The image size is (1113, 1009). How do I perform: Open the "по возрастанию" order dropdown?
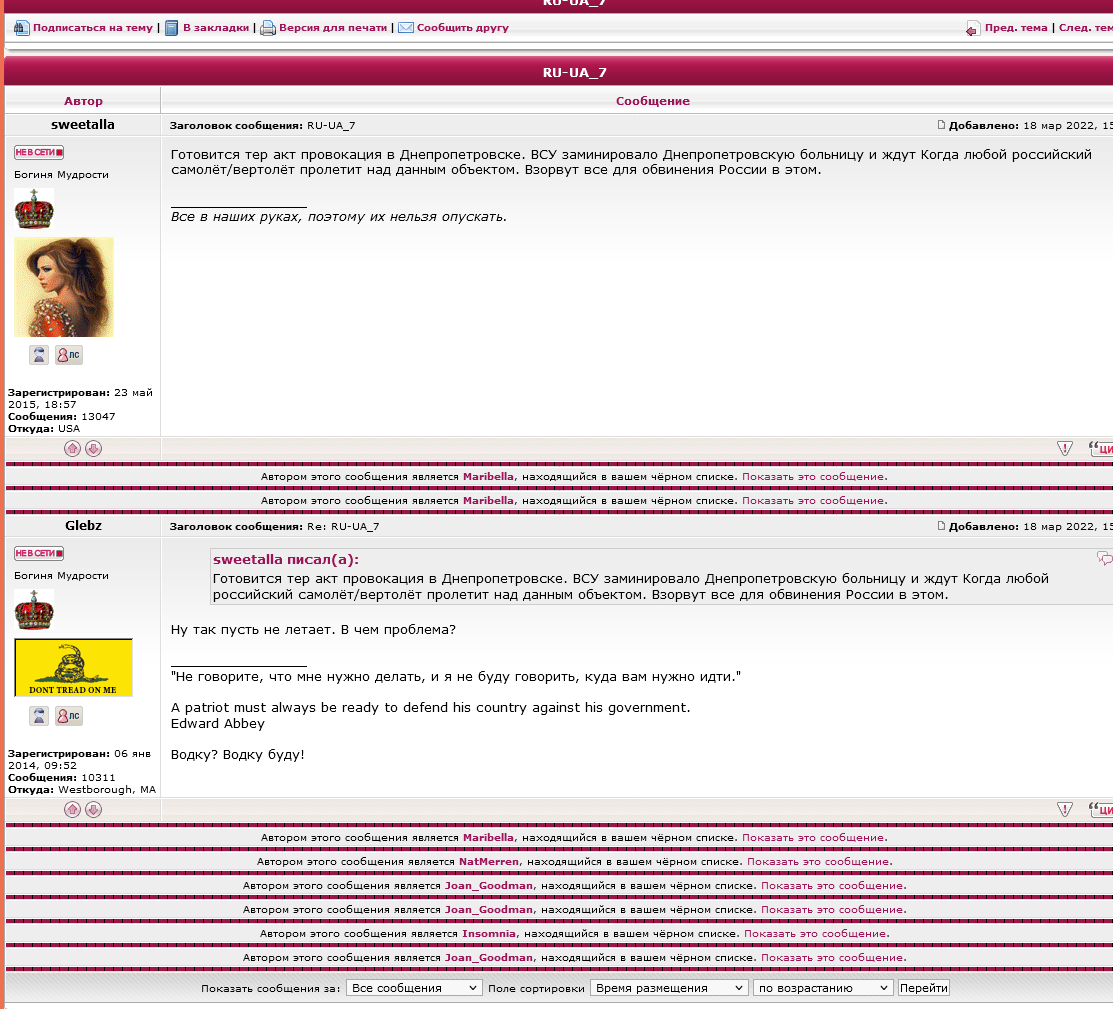click(x=822, y=988)
